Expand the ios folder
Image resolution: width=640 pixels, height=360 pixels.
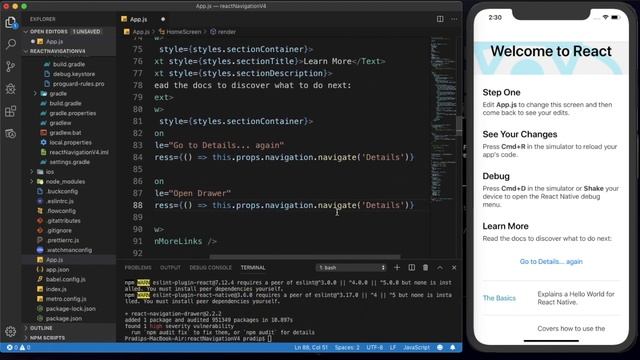pyautogui.click(x=49, y=172)
